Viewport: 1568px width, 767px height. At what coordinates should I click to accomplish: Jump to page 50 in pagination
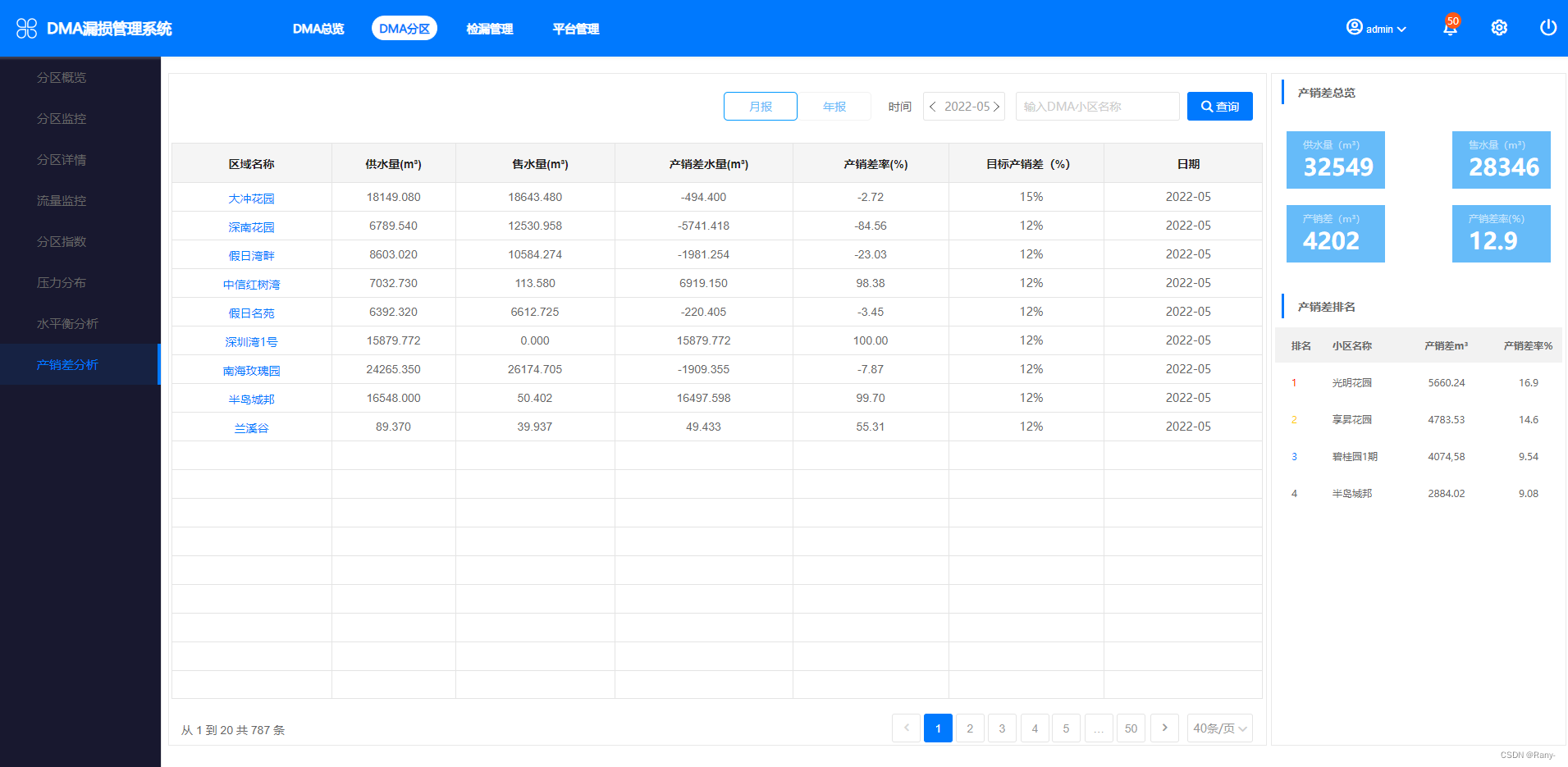[x=1131, y=728]
